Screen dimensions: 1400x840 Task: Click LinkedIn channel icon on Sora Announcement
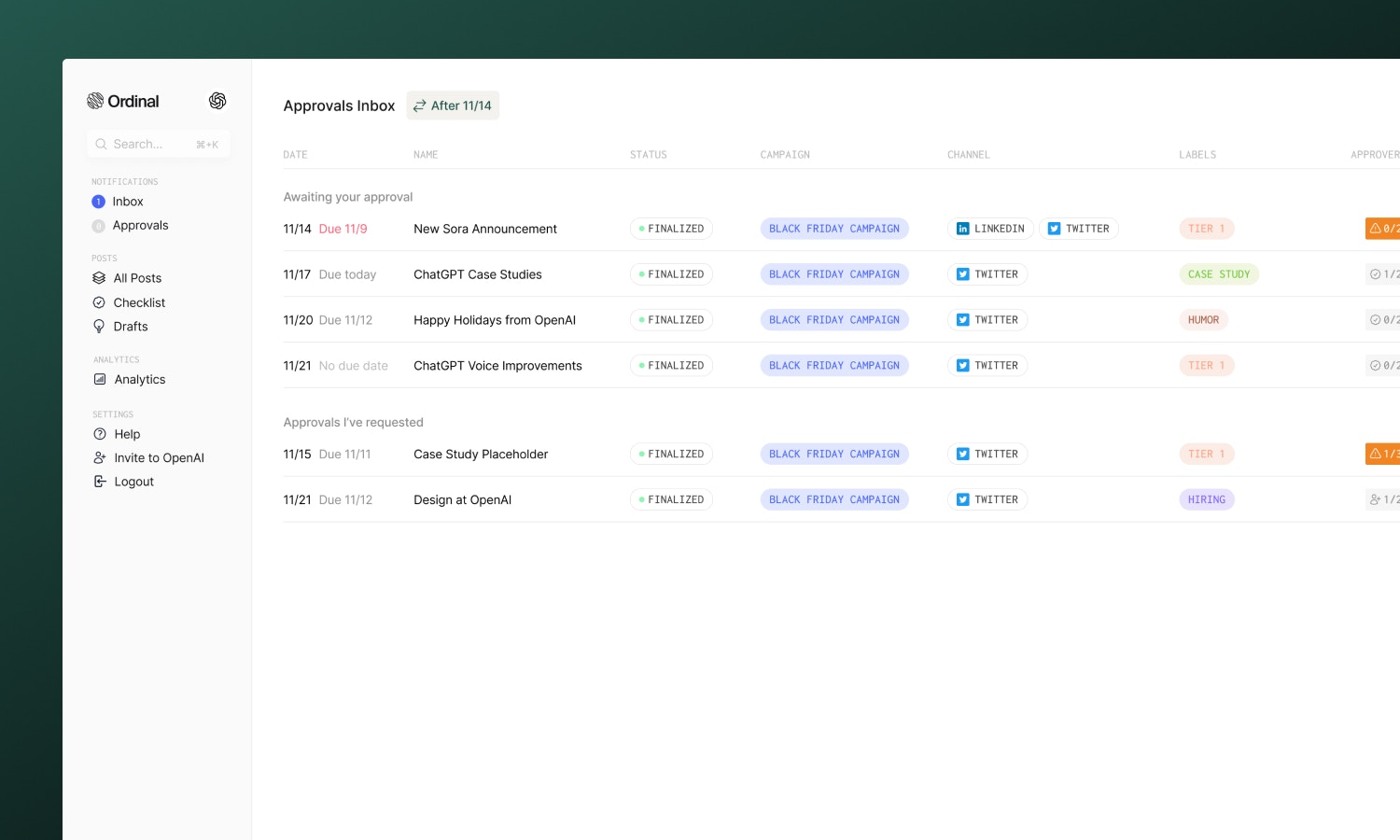click(x=962, y=229)
